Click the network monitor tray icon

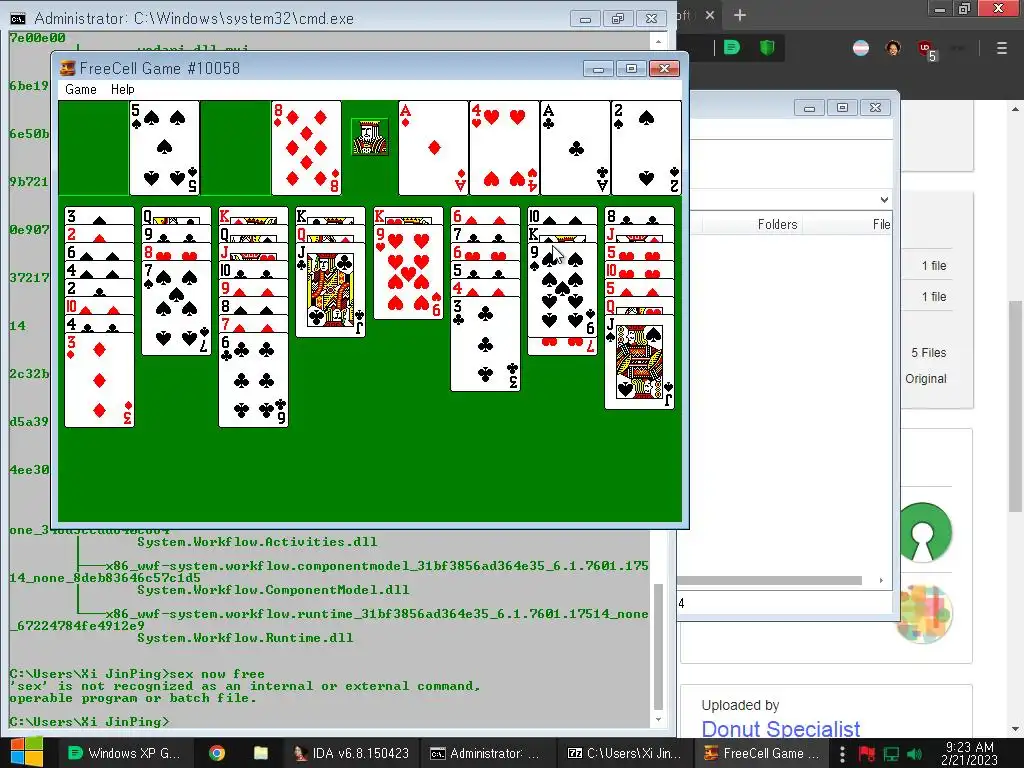tap(891, 754)
